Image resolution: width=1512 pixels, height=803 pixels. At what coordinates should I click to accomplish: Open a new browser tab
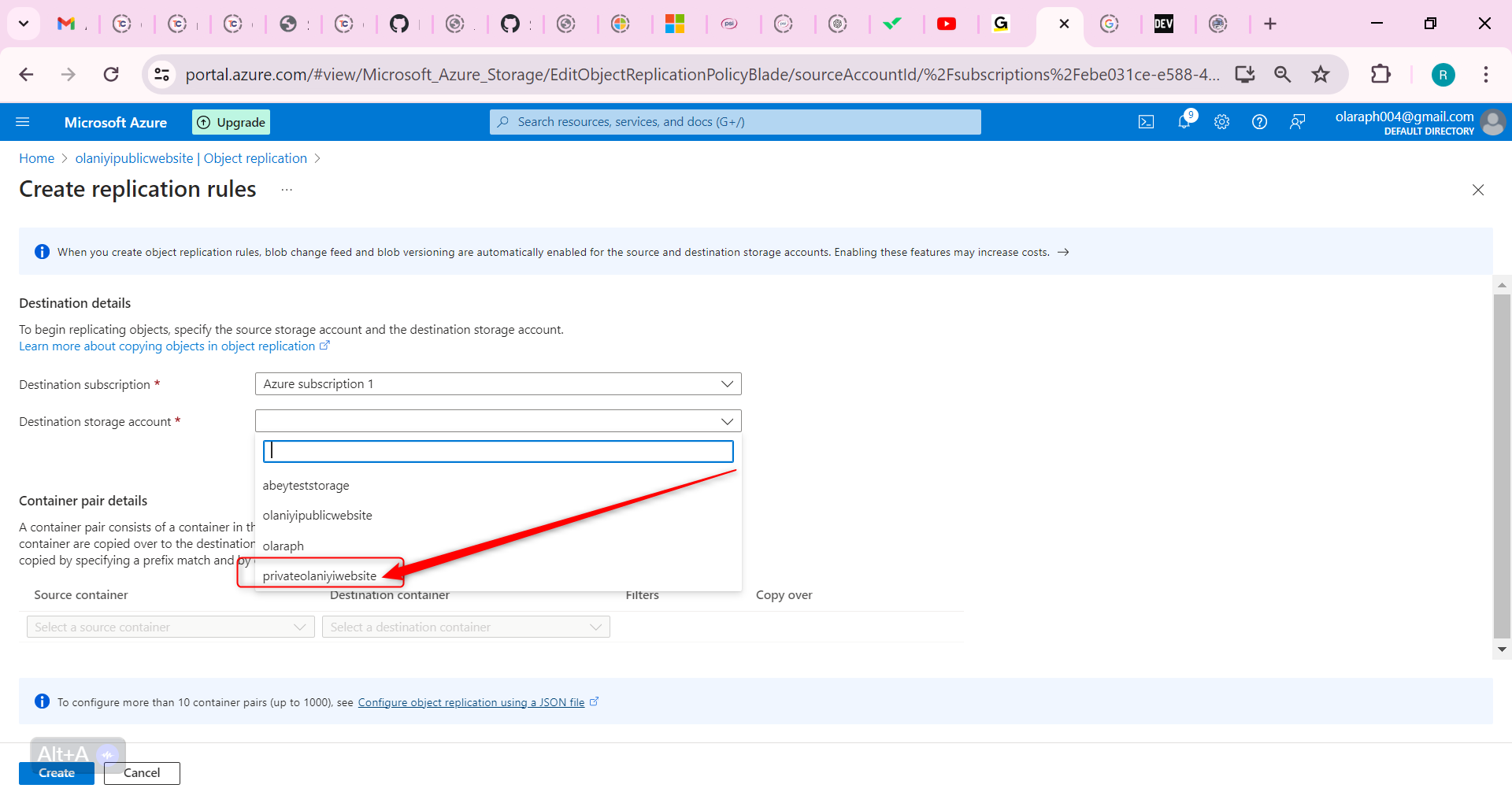pyautogui.click(x=1270, y=24)
